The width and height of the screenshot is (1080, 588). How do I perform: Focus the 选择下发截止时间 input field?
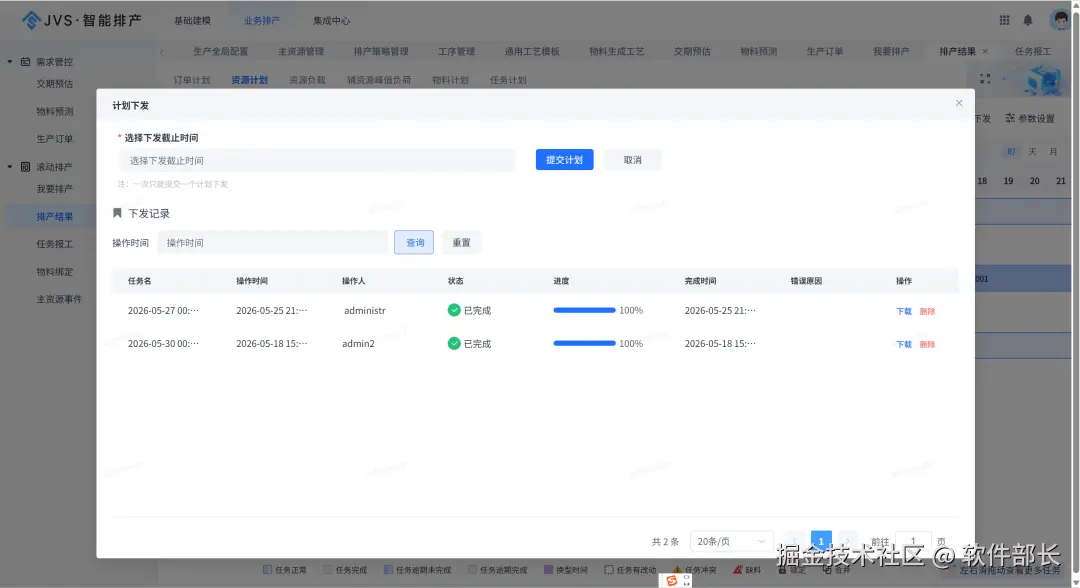pos(317,160)
